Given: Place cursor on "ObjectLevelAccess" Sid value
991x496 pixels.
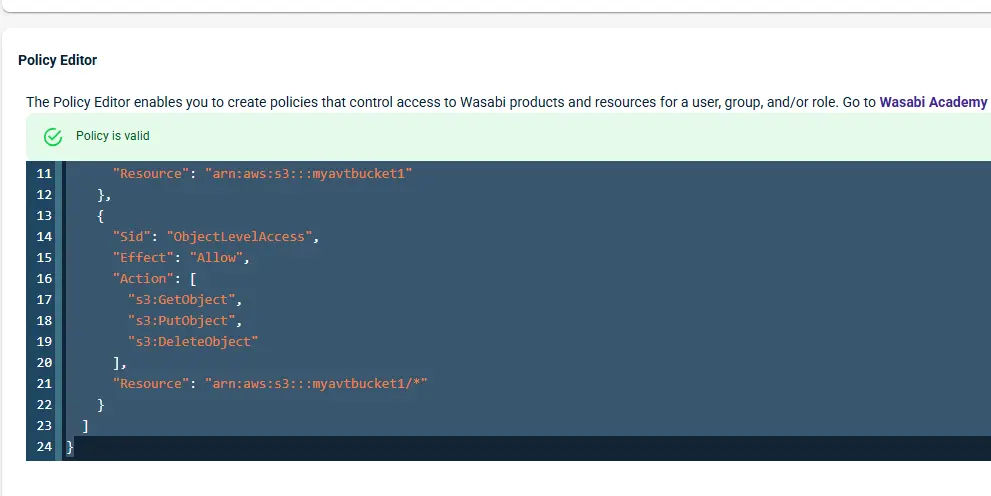Looking at the screenshot, I should coord(243,236).
